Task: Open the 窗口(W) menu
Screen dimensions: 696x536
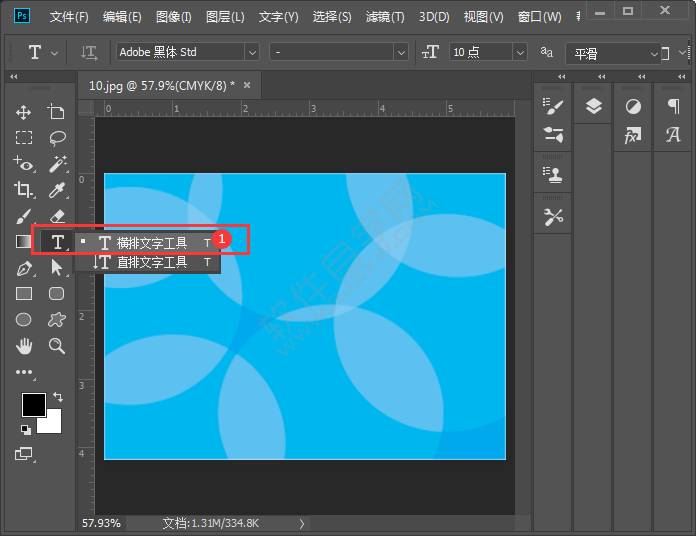Action: click(x=539, y=17)
